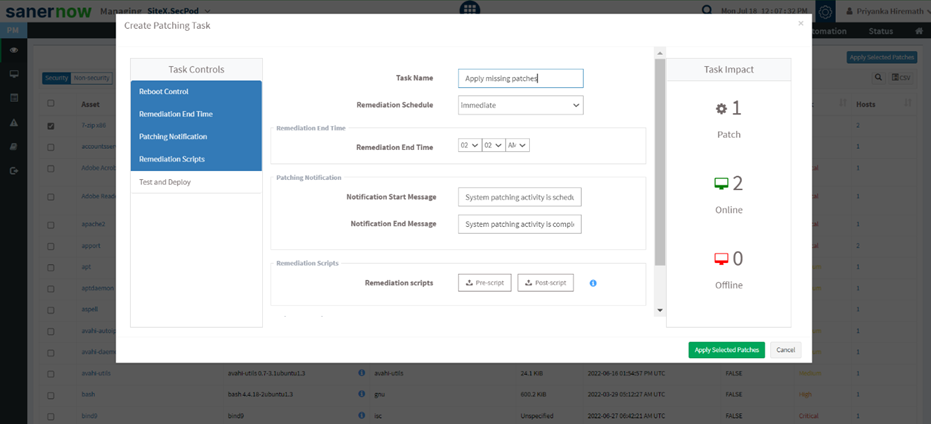Open the calendar sidebar icon
931x424 pixels.
click(14, 98)
